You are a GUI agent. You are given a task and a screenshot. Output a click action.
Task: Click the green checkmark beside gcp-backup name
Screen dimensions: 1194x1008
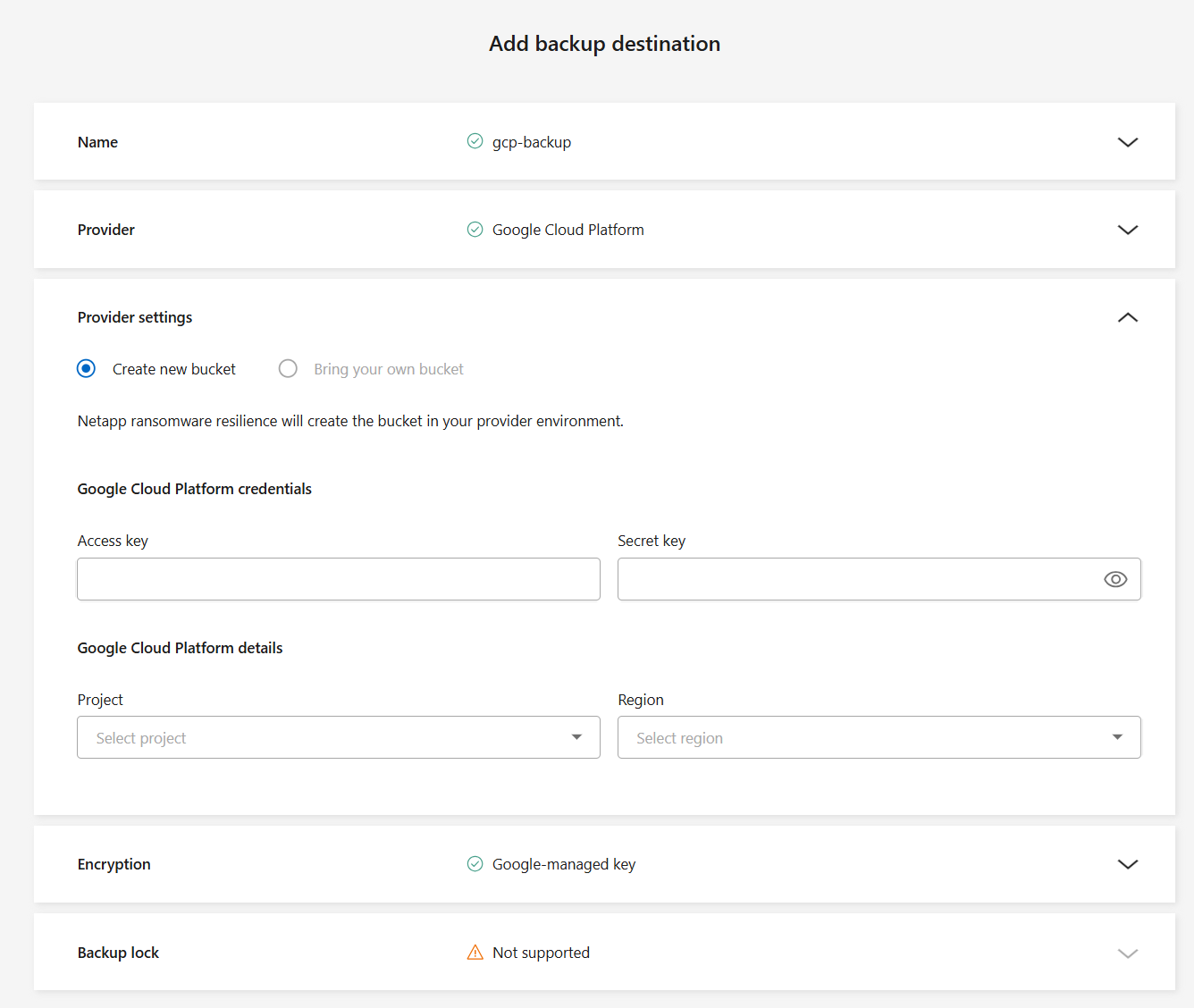tap(475, 141)
